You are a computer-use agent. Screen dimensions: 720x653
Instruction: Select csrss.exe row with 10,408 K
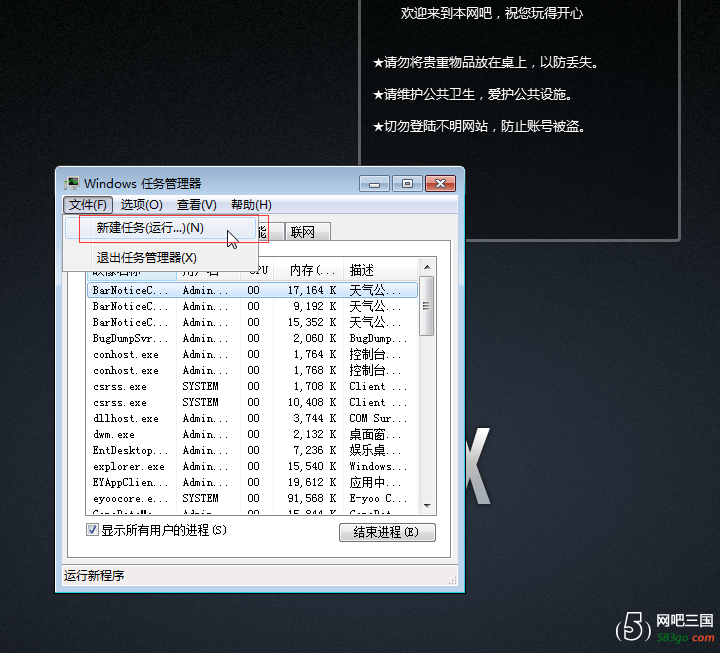pyautogui.click(x=252, y=402)
